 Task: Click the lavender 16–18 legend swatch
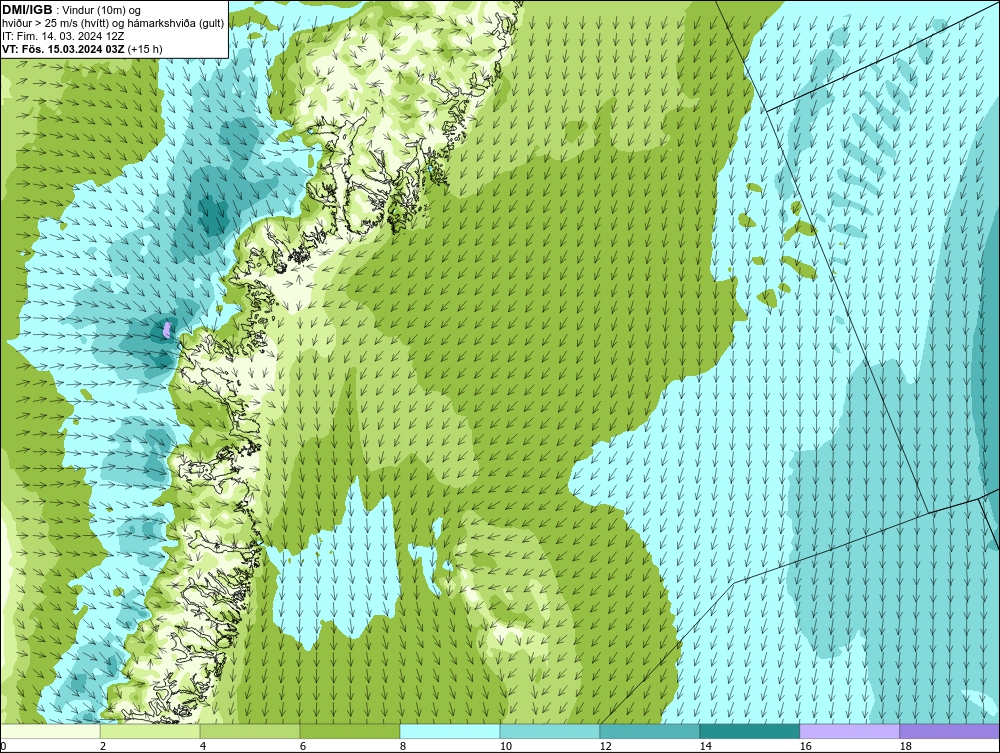pos(849,731)
